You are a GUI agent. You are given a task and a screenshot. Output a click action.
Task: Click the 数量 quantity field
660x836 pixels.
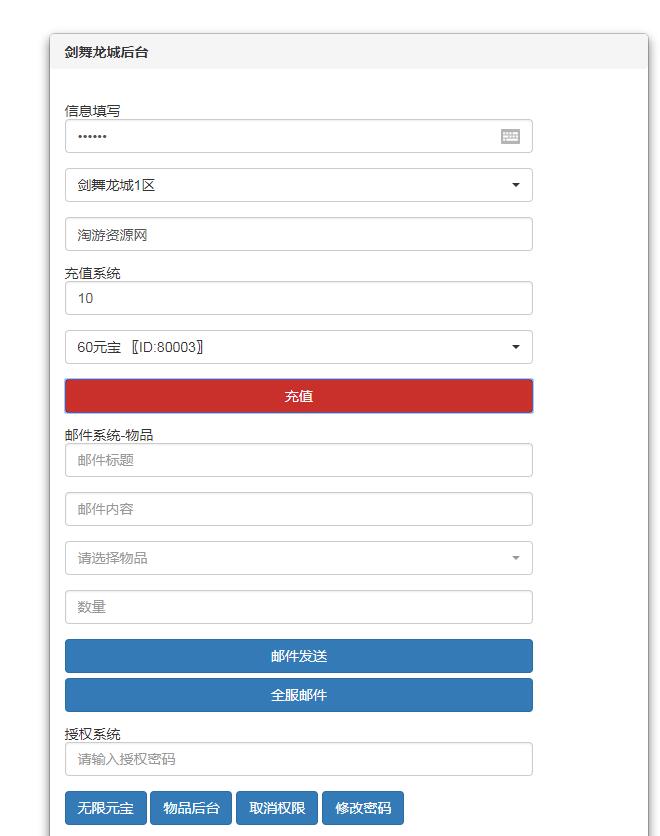point(298,607)
